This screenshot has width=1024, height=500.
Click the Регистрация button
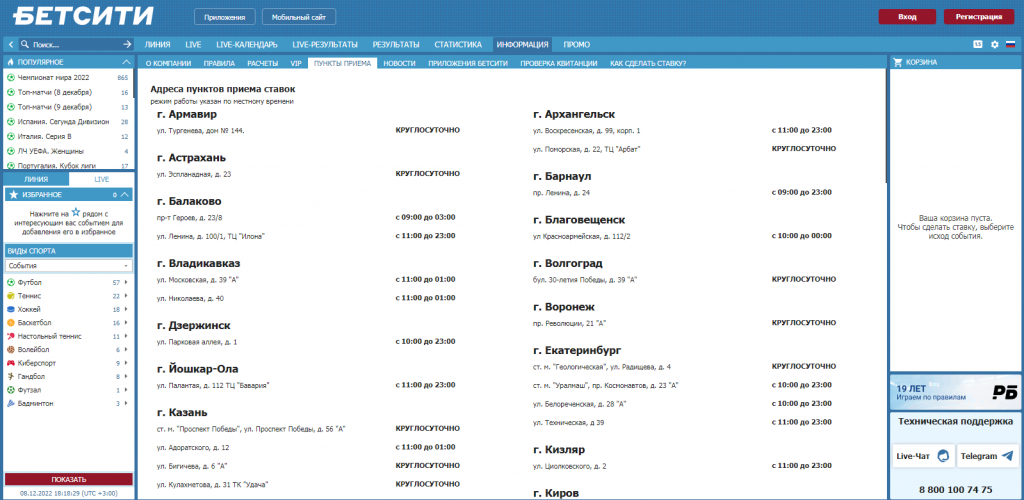click(979, 17)
